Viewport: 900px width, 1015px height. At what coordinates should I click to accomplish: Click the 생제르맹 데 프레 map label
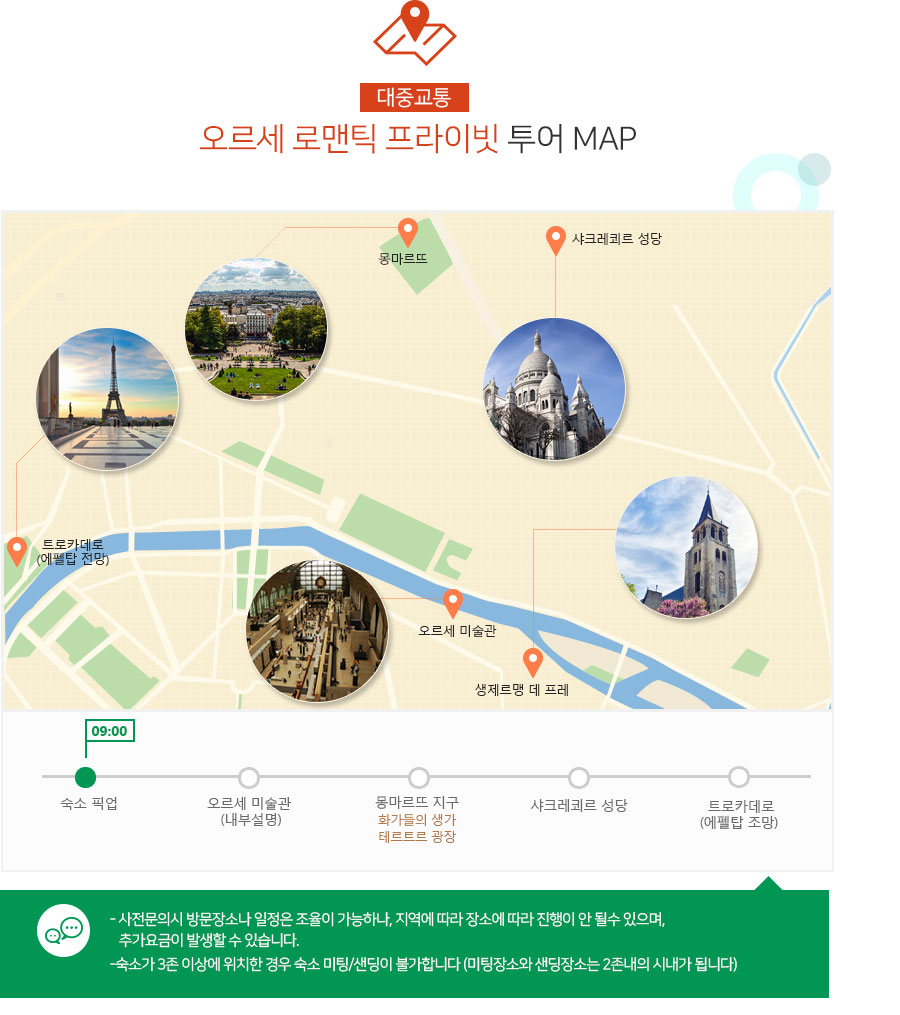click(x=522, y=690)
